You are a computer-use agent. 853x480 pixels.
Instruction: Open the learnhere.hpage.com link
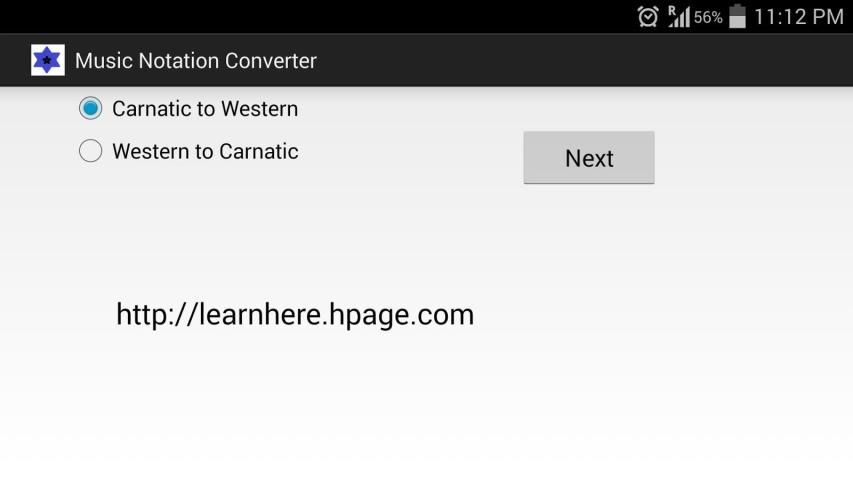[x=295, y=315]
